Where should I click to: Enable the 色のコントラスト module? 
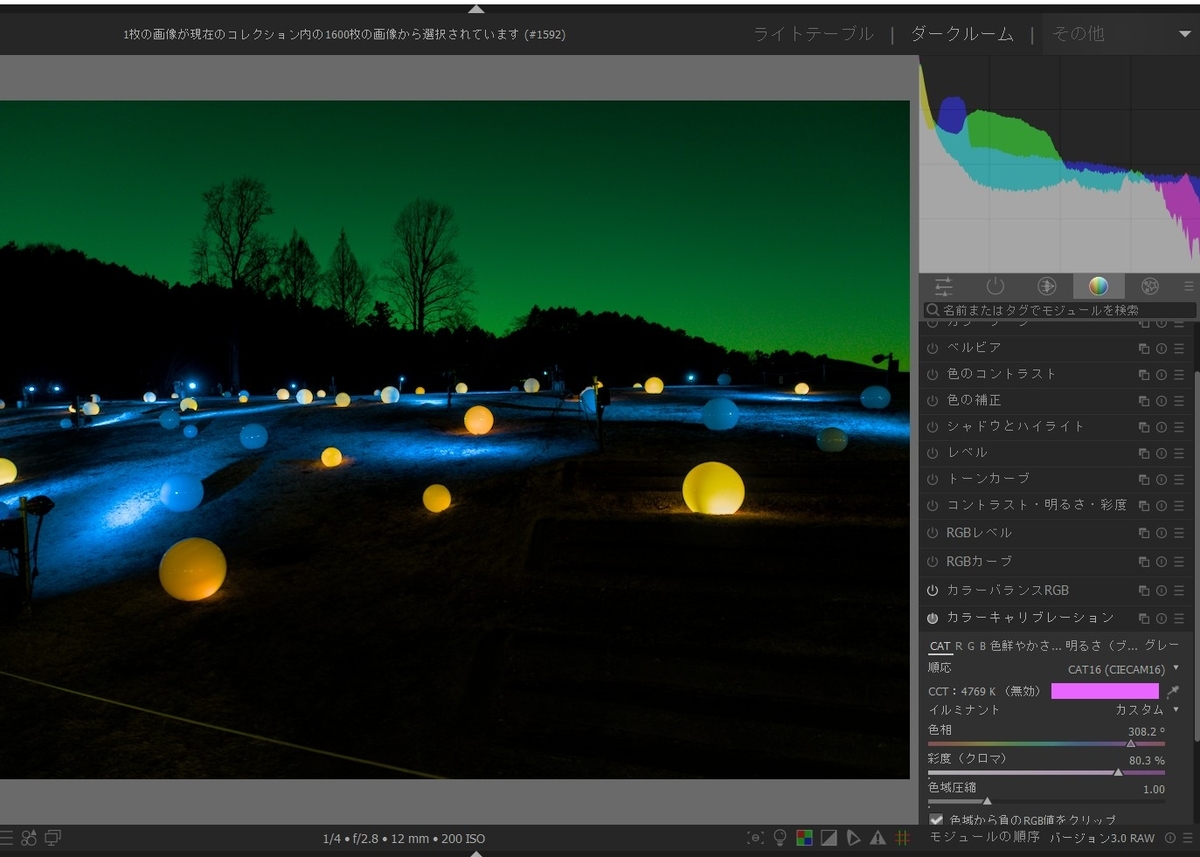(x=933, y=374)
